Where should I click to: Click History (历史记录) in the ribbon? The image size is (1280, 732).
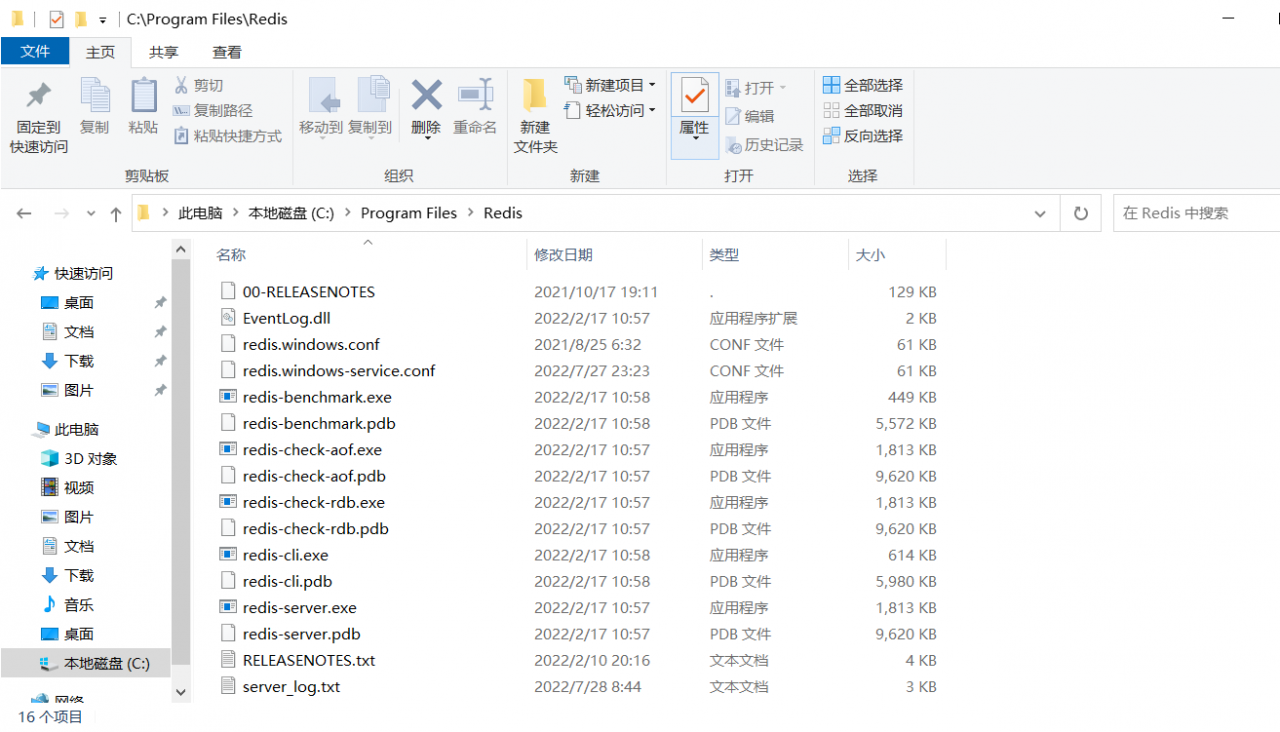[x=764, y=145]
